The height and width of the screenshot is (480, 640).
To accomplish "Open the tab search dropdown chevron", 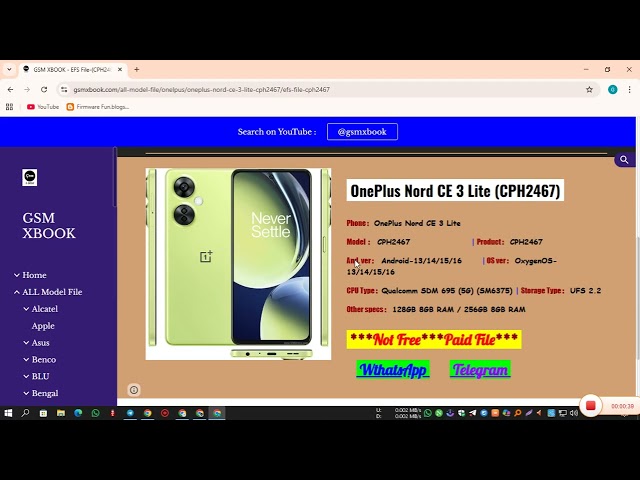I will point(9,70).
